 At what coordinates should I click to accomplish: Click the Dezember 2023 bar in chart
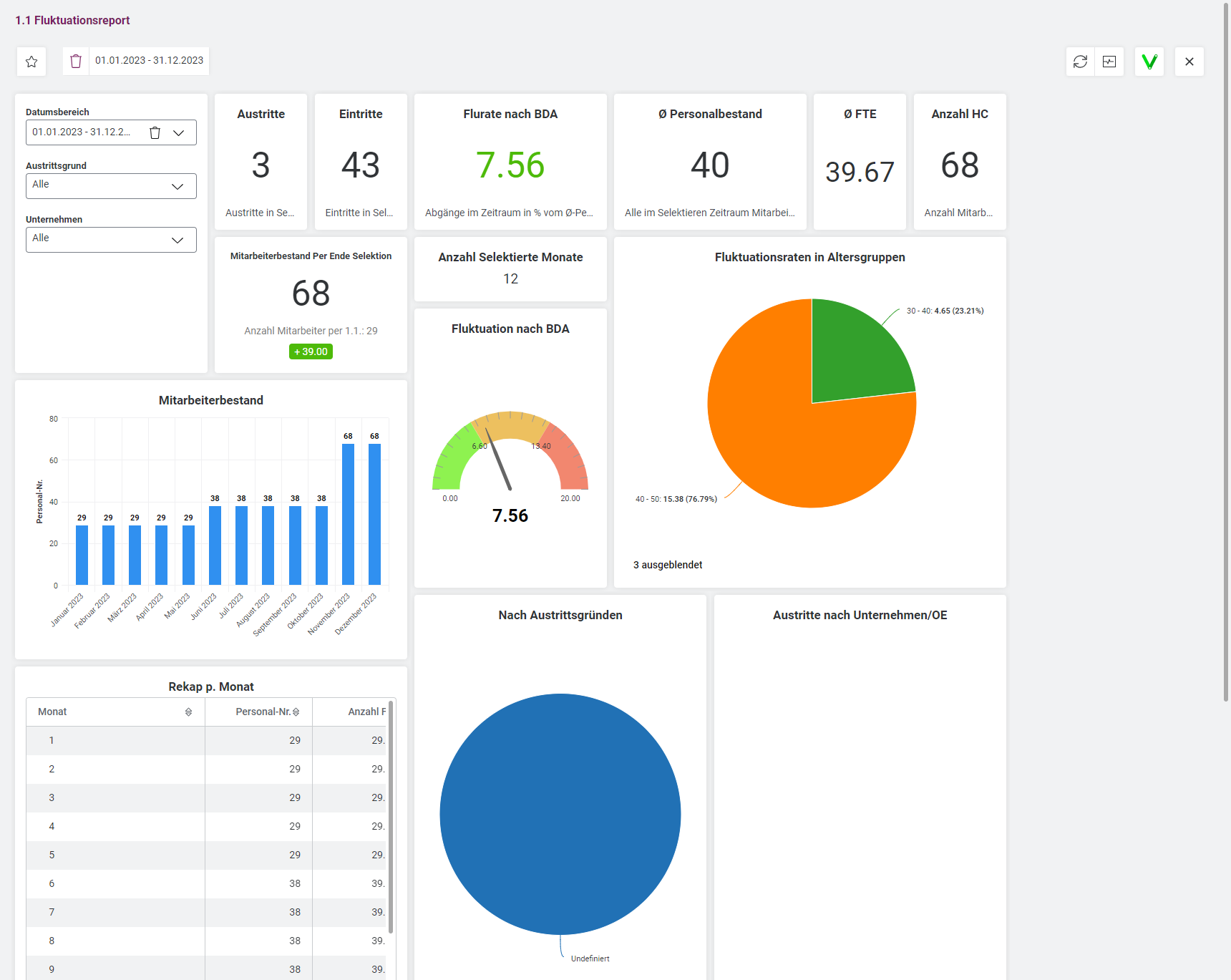pos(374,514)
